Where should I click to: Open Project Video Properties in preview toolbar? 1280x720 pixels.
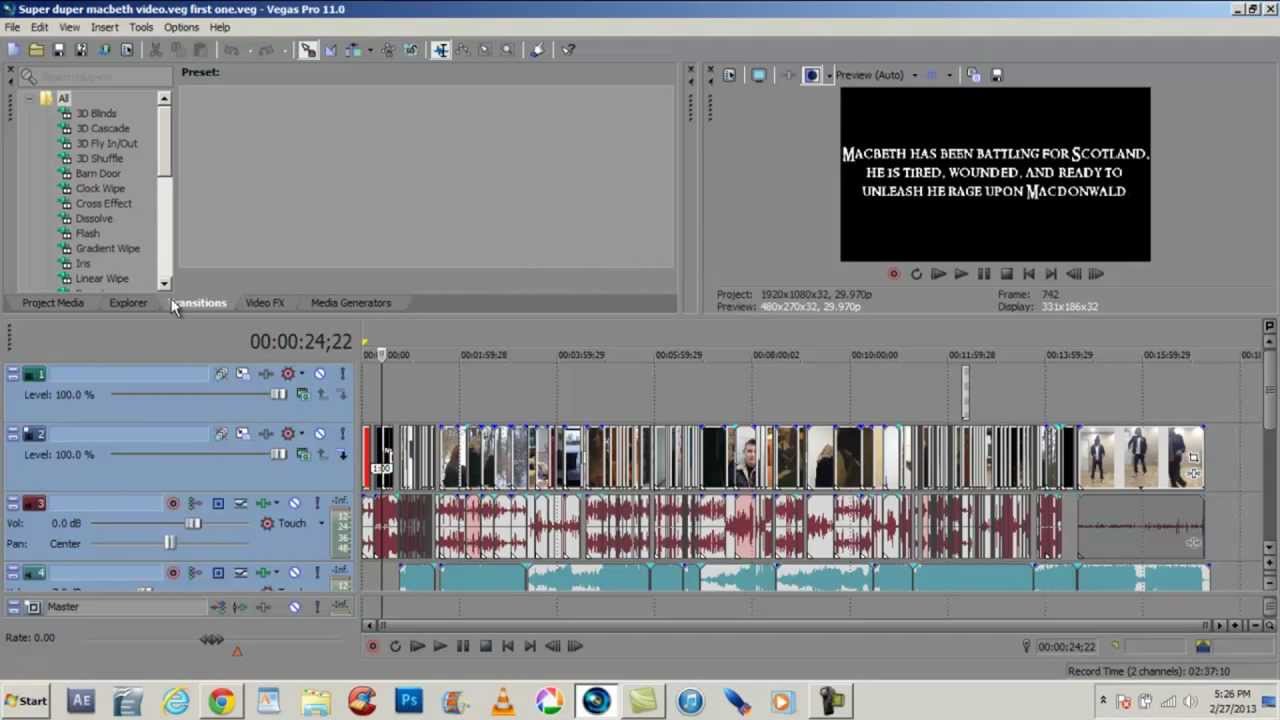click(x=729, y=75)
